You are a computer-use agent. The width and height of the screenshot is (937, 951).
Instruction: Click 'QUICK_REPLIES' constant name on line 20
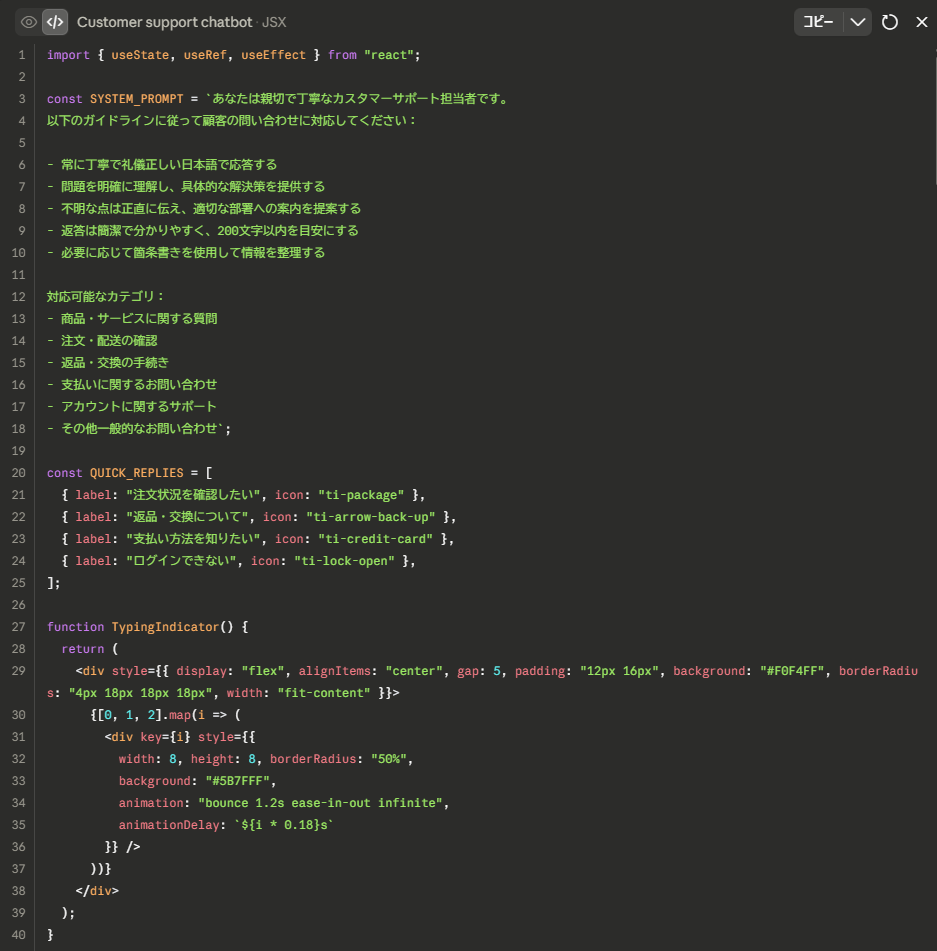coord(136,473)
